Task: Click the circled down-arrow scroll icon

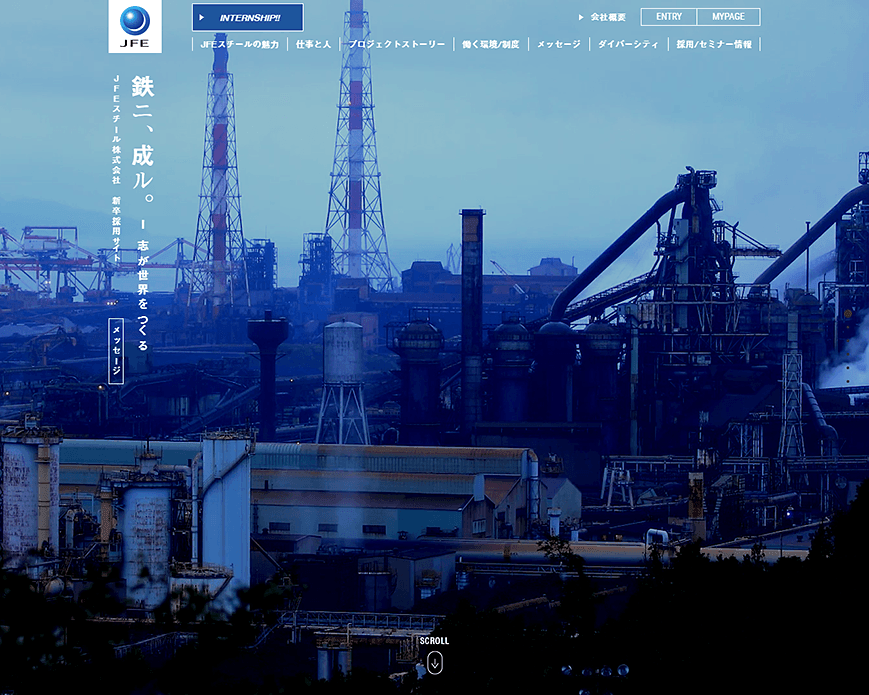Action: coord(434,661)
